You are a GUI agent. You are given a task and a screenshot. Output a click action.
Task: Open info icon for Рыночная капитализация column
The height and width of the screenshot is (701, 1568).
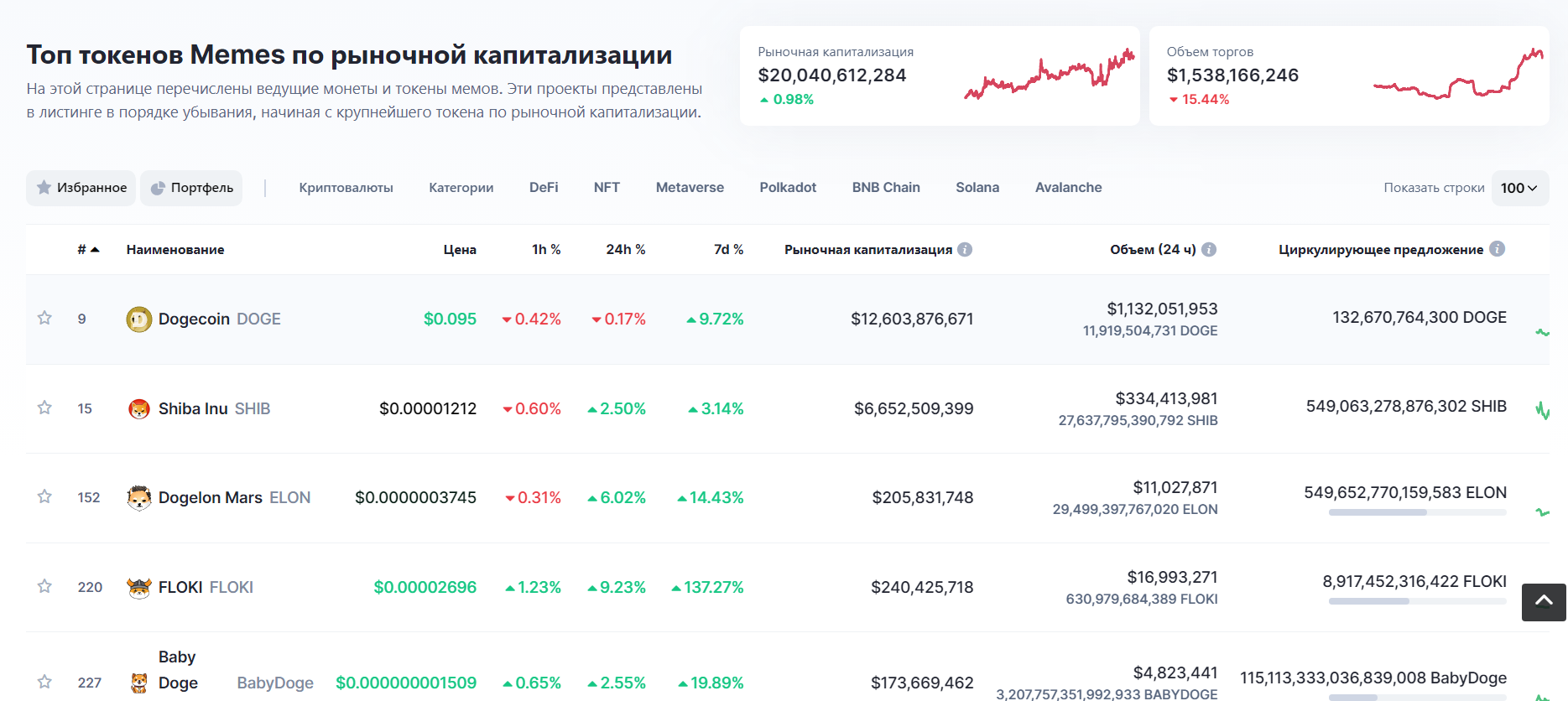tap(965, 249)
